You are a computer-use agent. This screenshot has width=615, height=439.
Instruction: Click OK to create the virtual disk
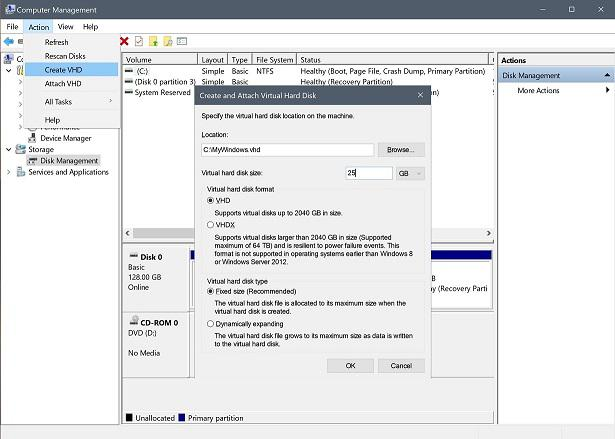pos(350,366)
